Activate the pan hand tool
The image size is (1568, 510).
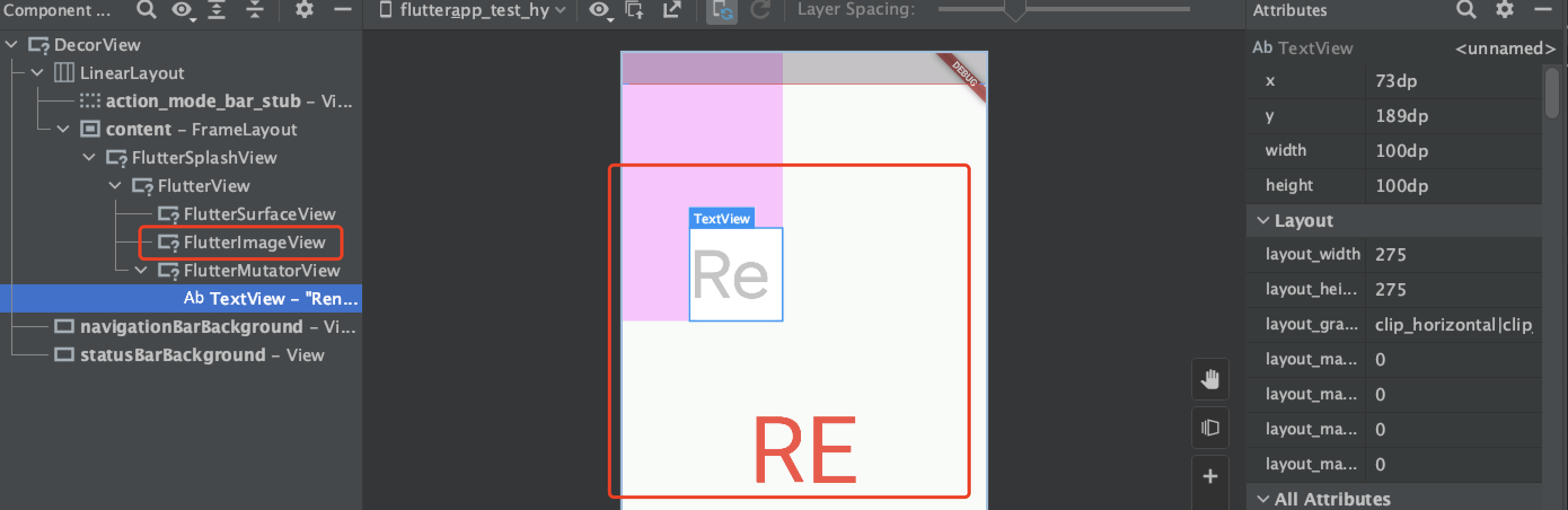1210,379
